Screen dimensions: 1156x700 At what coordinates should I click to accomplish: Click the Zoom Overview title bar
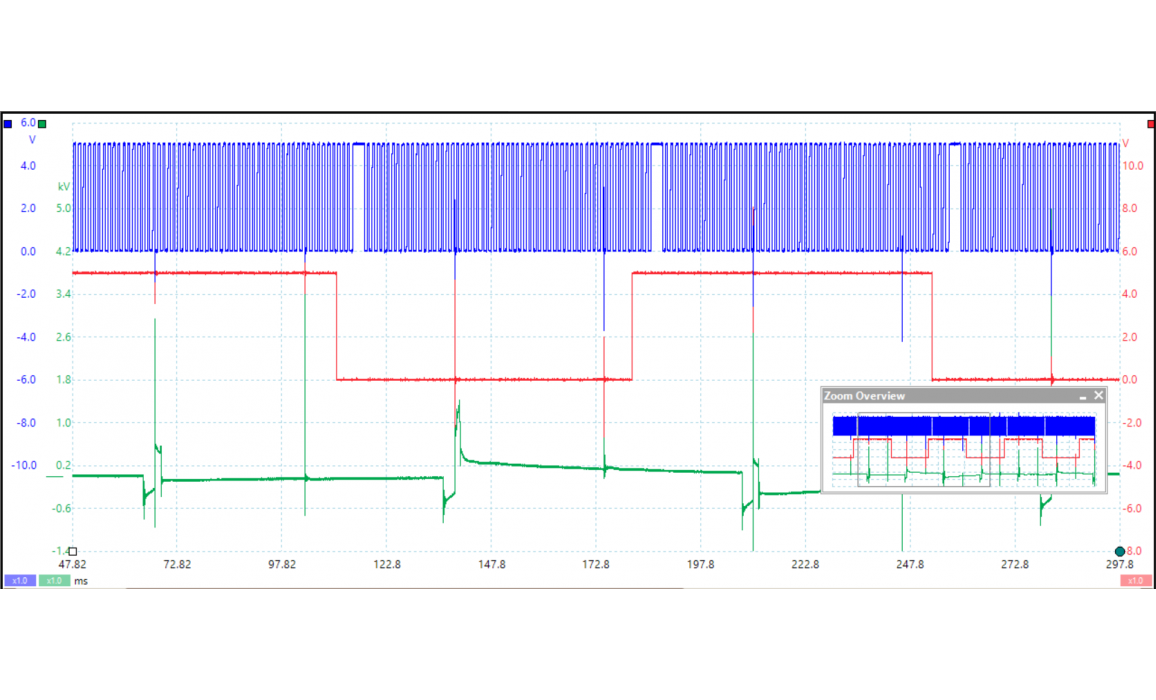pyautogui.click(x=940, y=396)
